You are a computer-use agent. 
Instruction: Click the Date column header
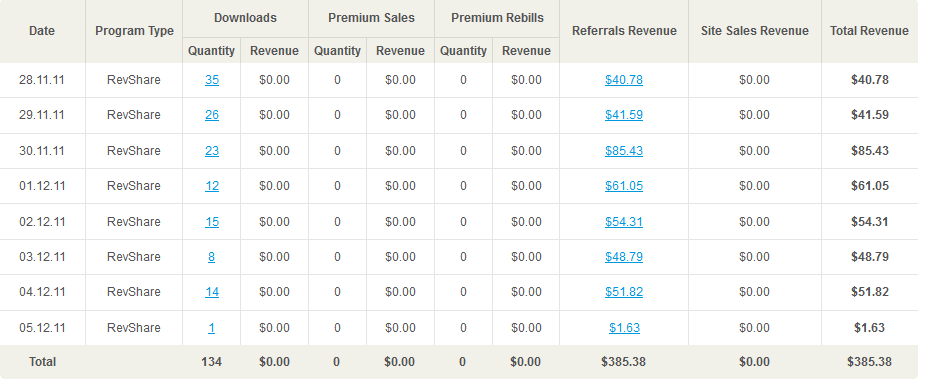point(42,31)
